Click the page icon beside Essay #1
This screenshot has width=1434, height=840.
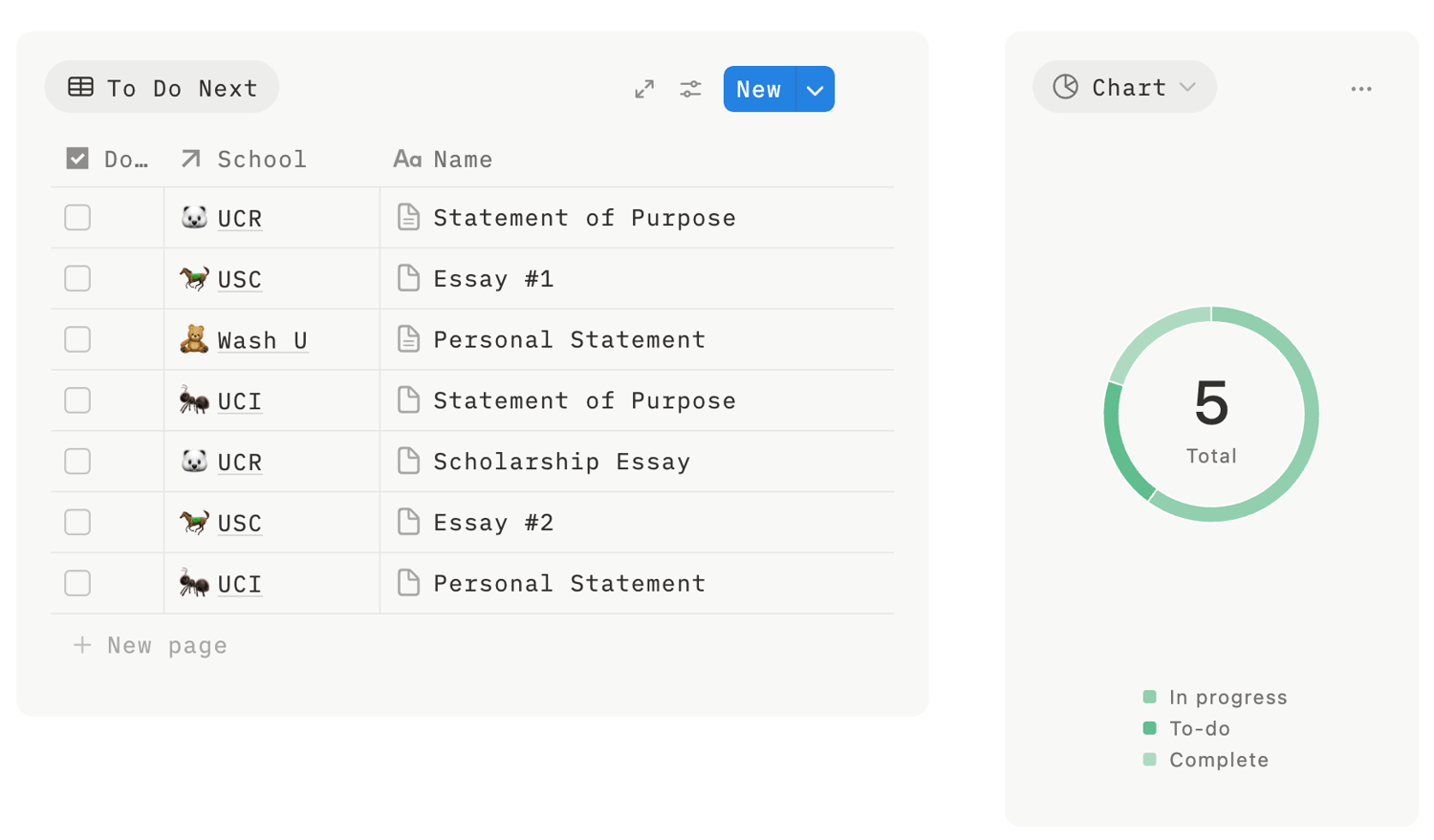[408, 278]
